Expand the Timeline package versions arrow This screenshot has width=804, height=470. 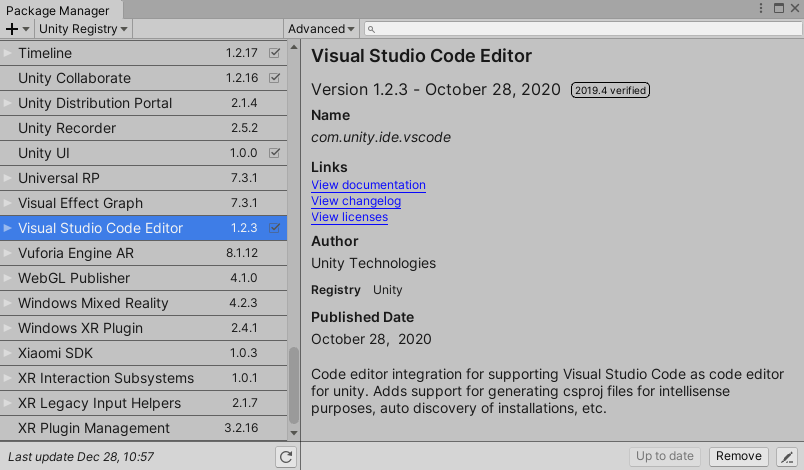pyautogui.click(x=8, y=53)
